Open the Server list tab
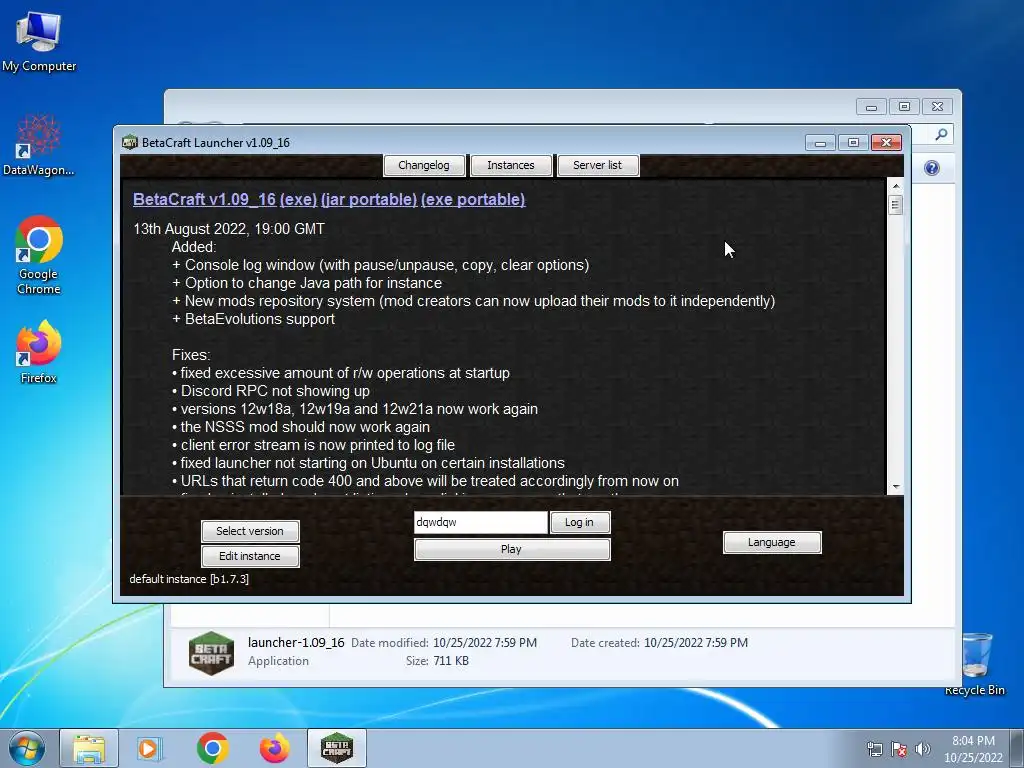 (598, 165)
